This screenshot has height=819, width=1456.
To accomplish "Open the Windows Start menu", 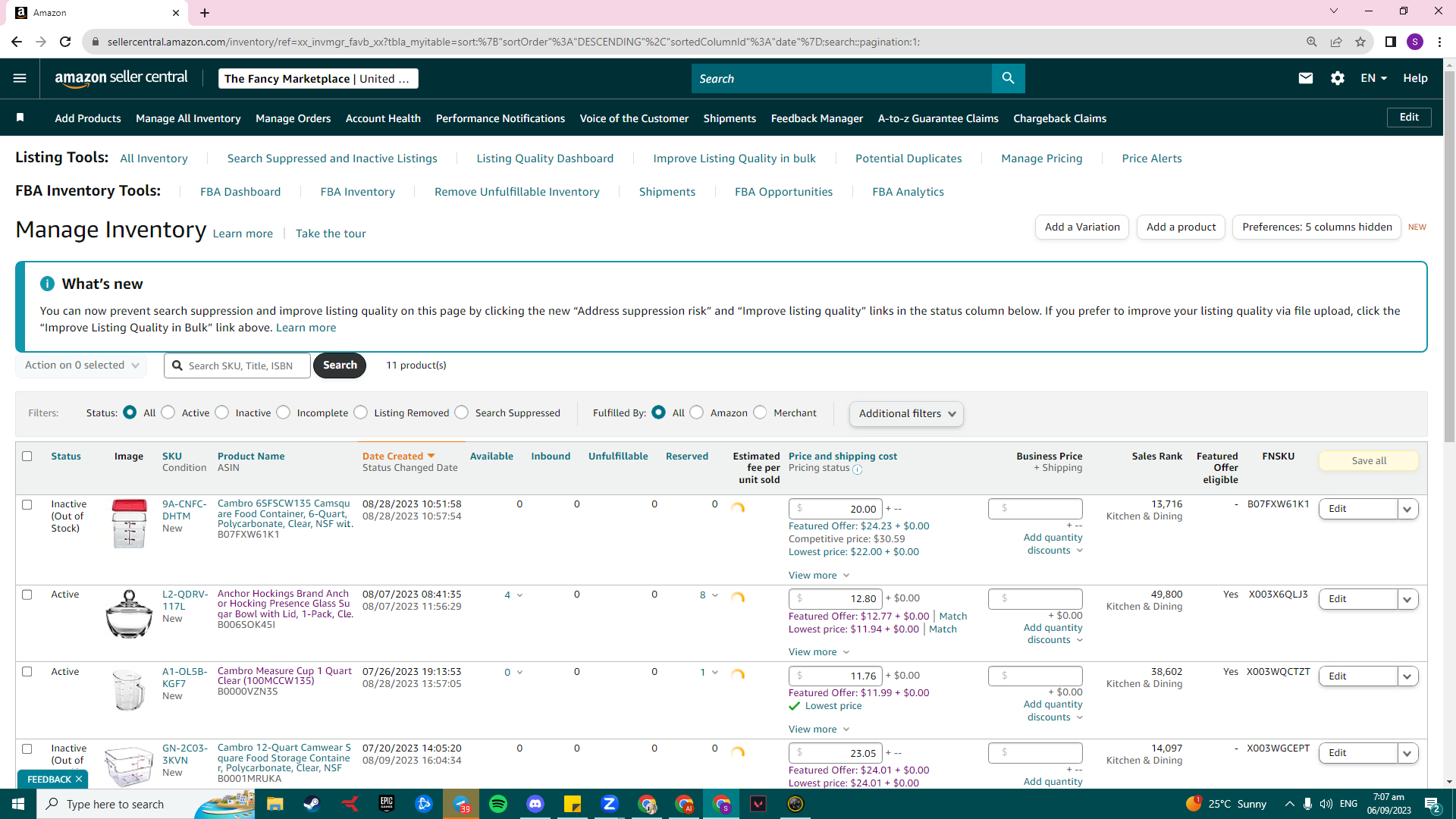I will click(x=18, y=804).
